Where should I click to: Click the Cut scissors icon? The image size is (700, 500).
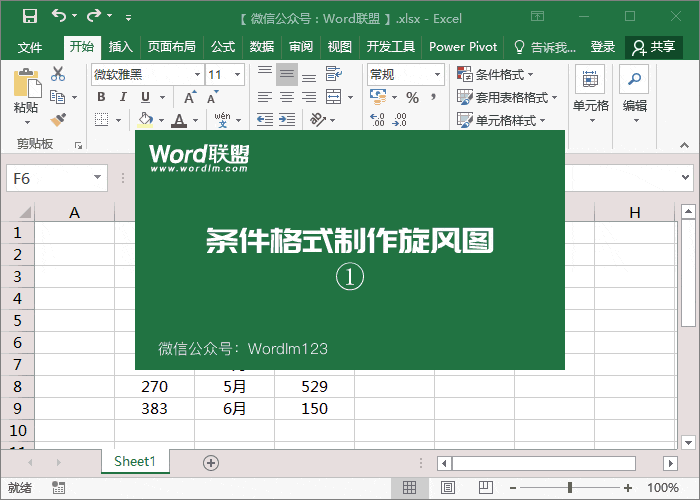(x=58, y=74)
